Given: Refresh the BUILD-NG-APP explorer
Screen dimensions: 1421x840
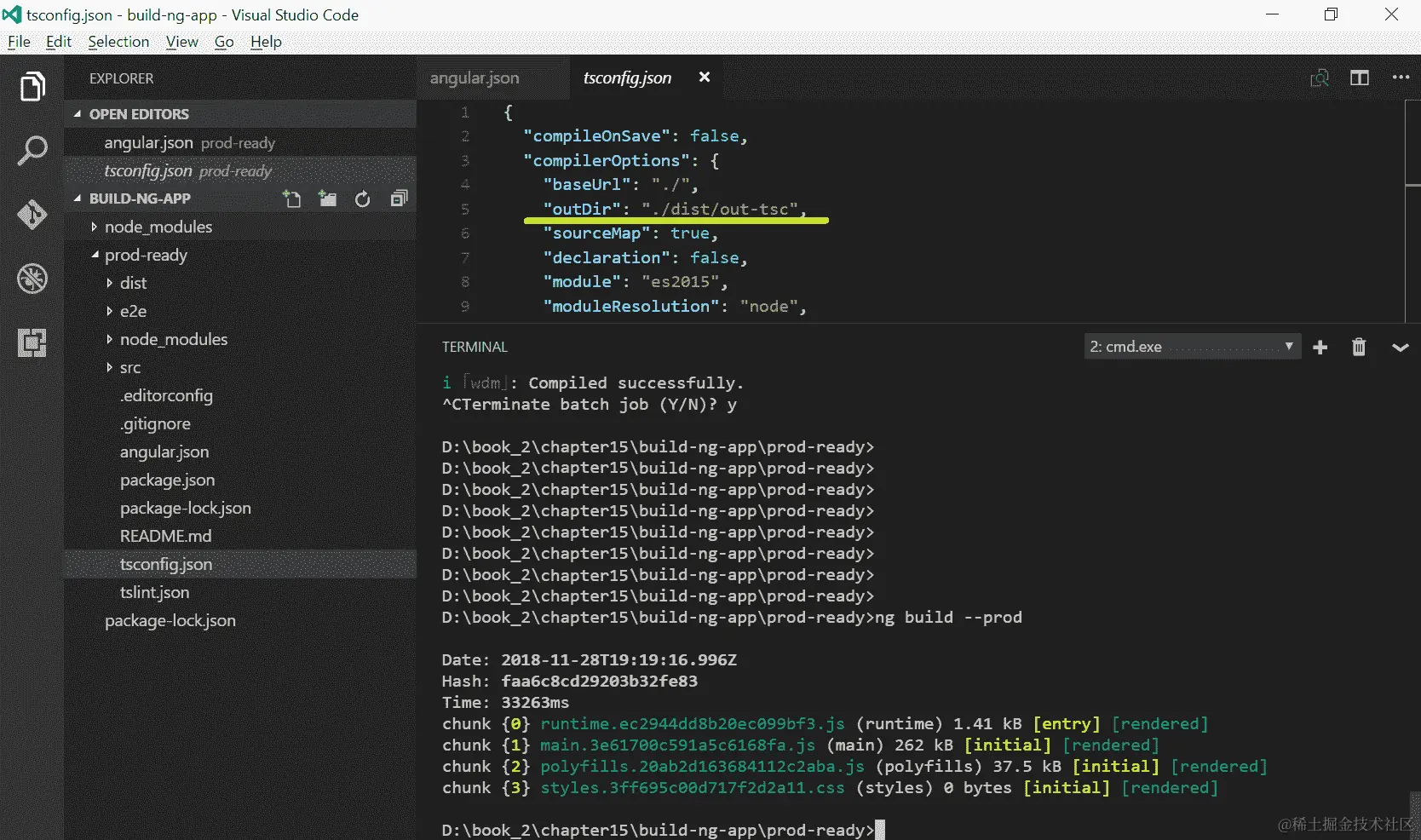Looking at the screenshot, I should pyautogui.click(x=363, y=199).
